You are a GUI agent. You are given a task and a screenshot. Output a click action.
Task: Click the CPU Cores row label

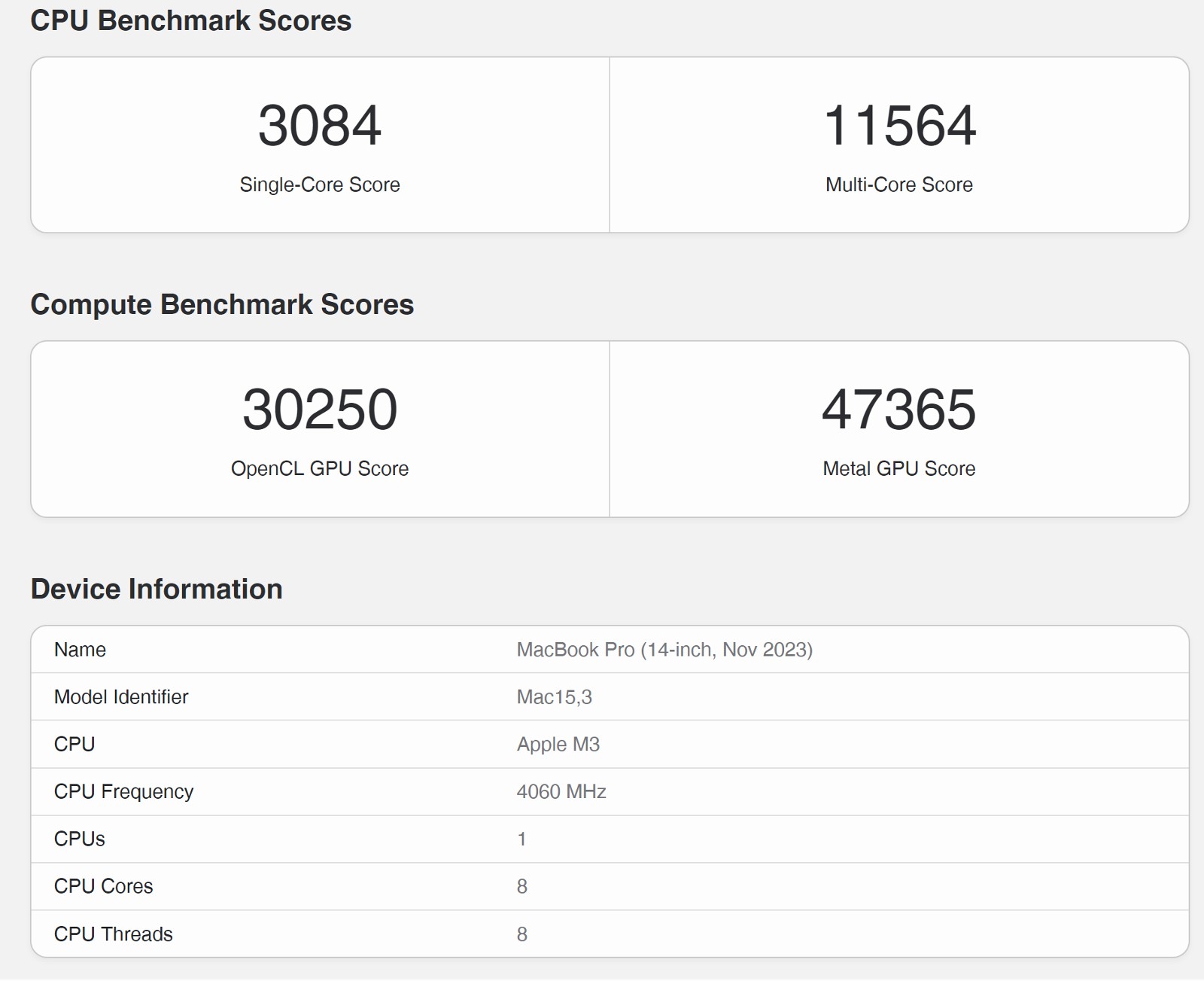tap(104, 887)
